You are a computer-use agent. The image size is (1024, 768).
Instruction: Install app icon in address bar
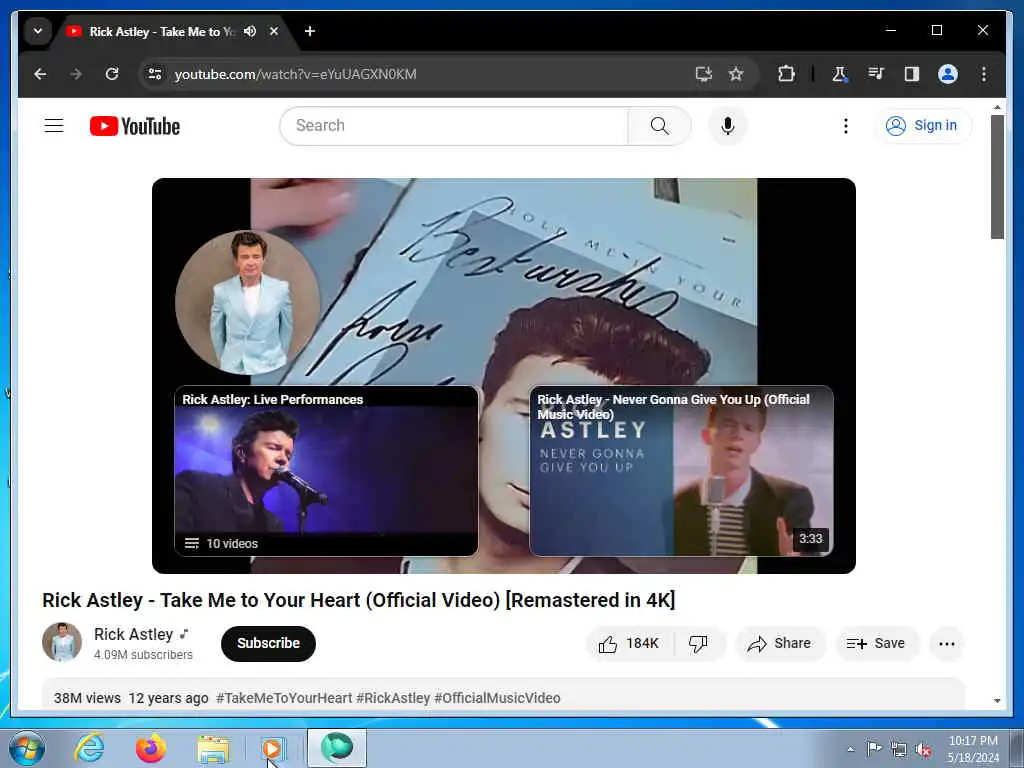(703, 74)
